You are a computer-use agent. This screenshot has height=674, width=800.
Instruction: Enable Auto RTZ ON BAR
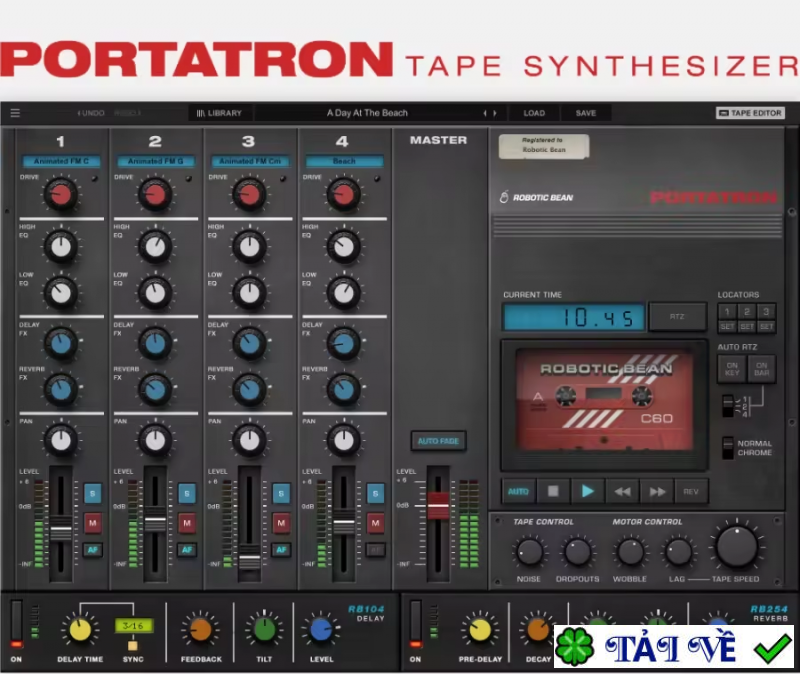point(762,369)
